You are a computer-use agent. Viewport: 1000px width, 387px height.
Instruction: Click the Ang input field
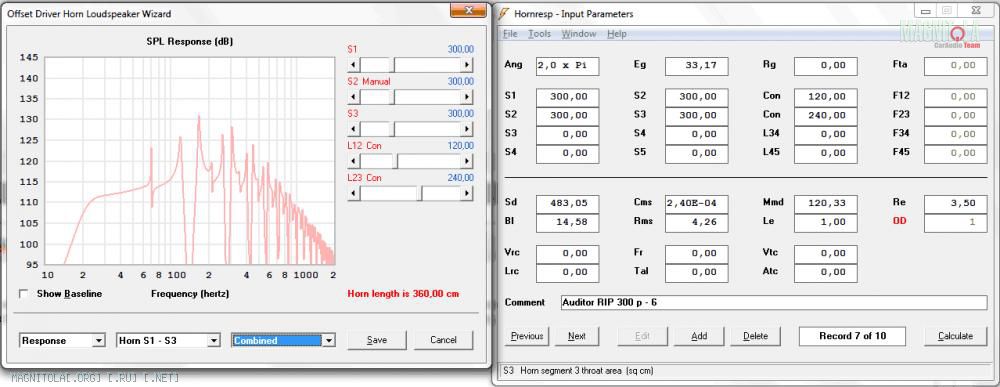tap(568, 66)
